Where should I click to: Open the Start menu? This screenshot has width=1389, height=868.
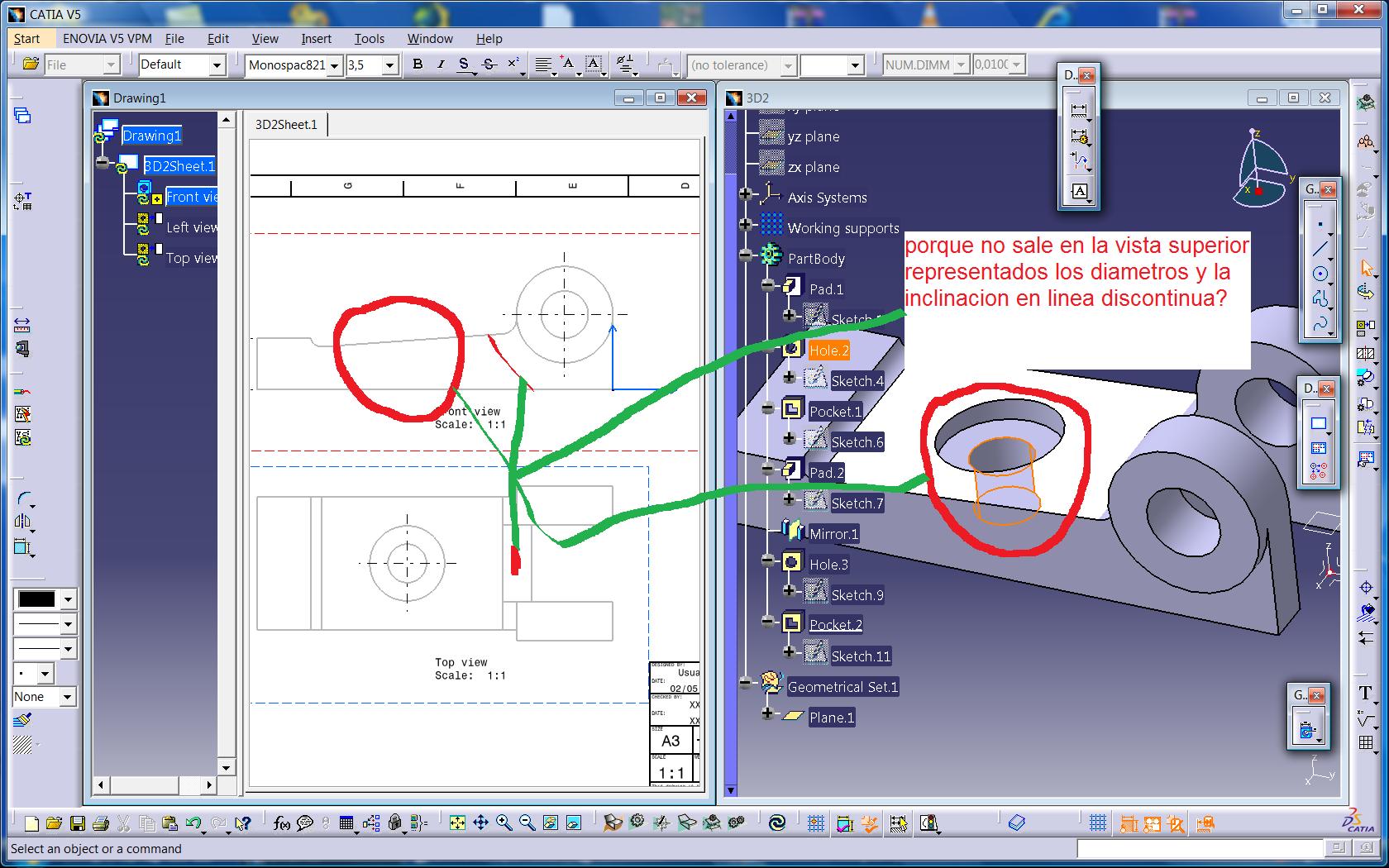26,39
